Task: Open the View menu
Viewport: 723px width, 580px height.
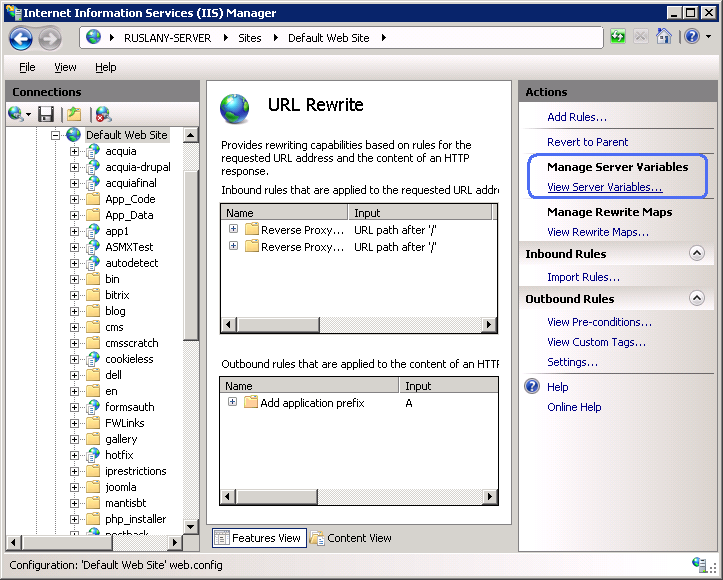Action: coord(65,67)
